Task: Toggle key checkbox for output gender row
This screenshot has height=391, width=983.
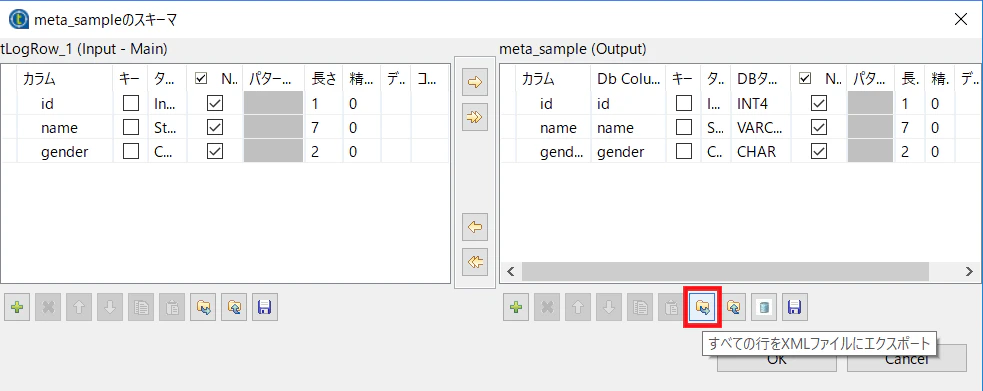Action: 684,152
